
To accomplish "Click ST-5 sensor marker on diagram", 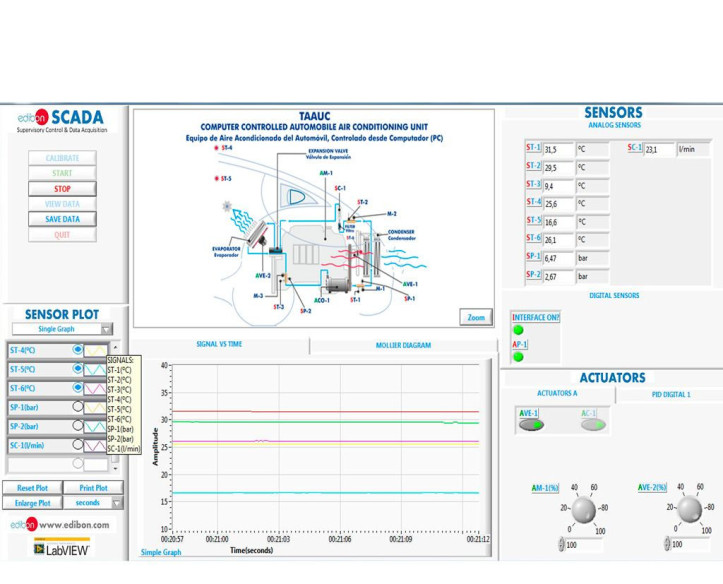I will click(216, 178).
